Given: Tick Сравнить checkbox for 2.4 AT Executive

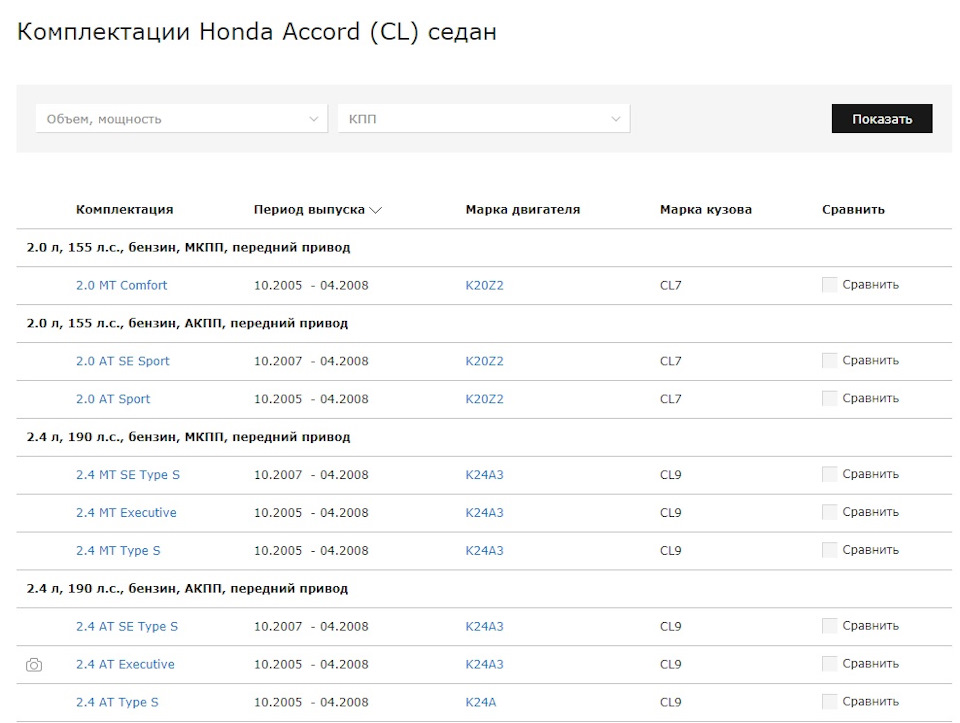Looking at the screenshot, I should click(x=829, y=664).
